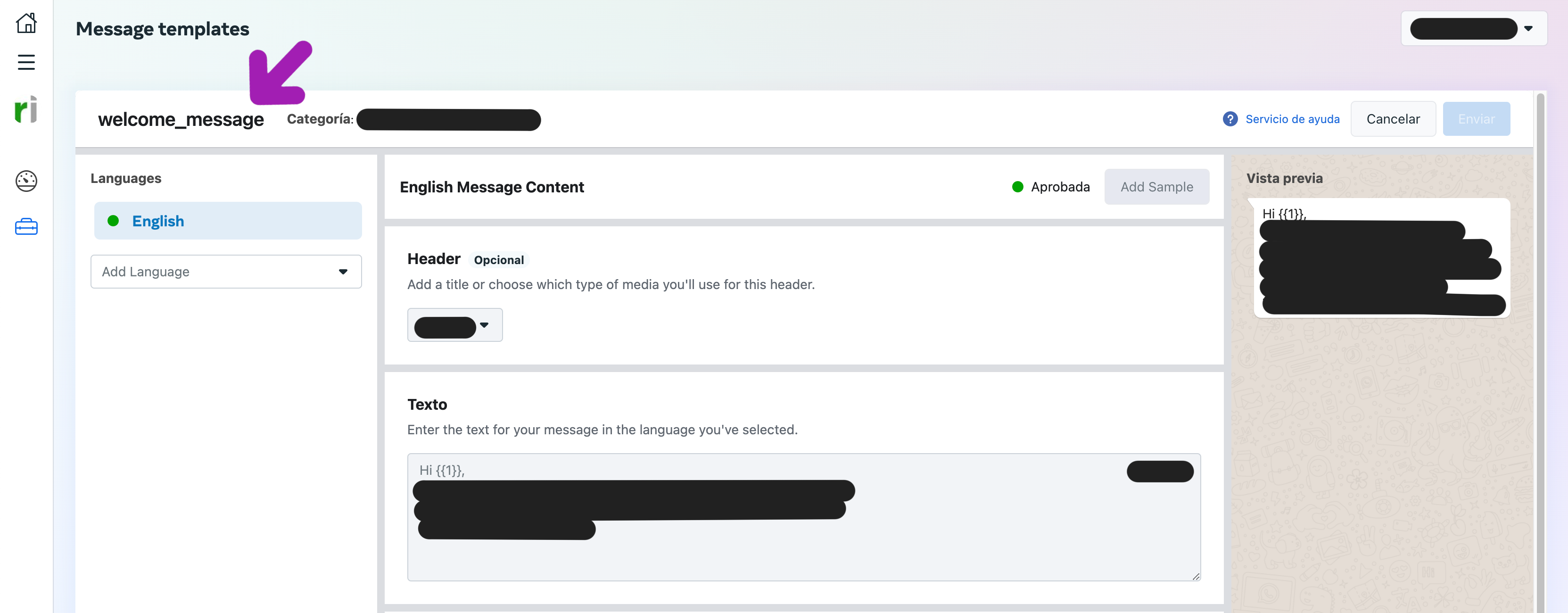Click inside the Texto message text area
The image size is (1568, 613).
(x=803, y=517)
